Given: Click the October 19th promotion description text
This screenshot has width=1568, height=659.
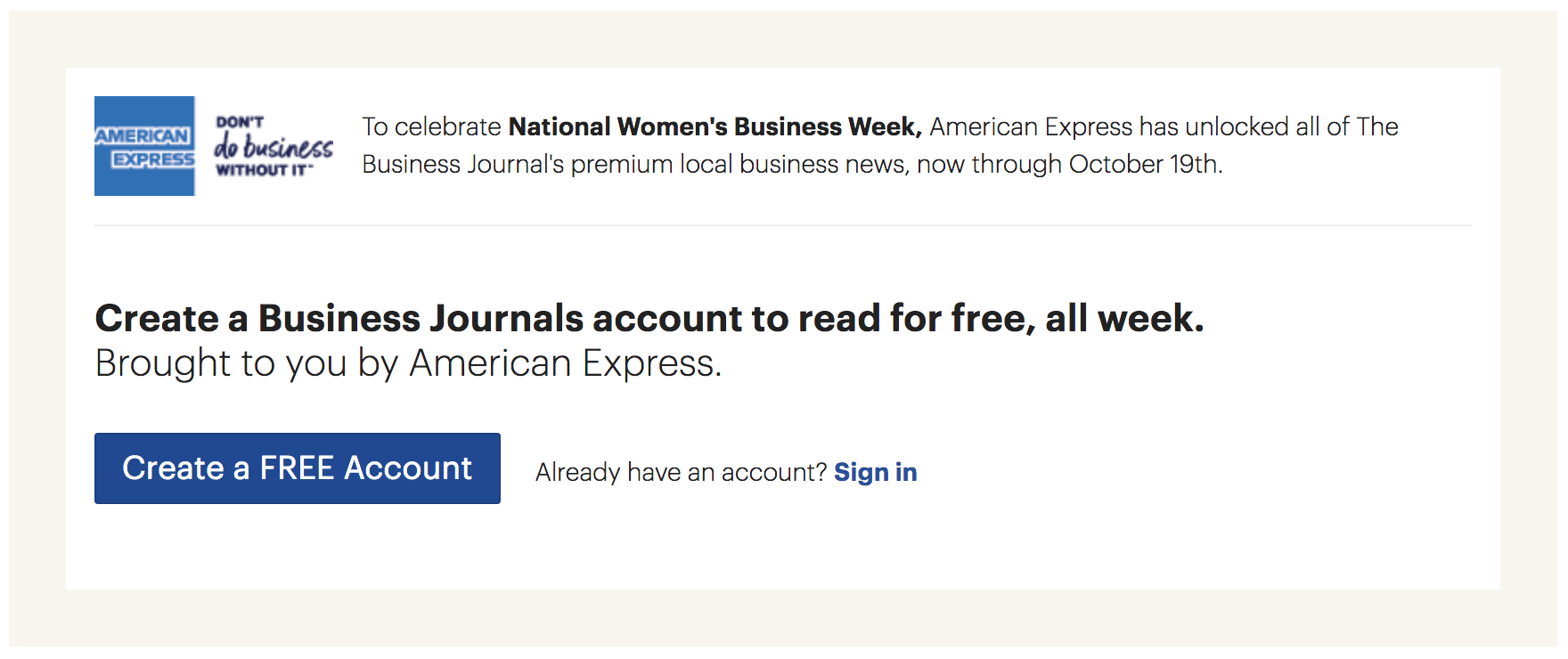Looking at the screenshot, I should point(793,164).
